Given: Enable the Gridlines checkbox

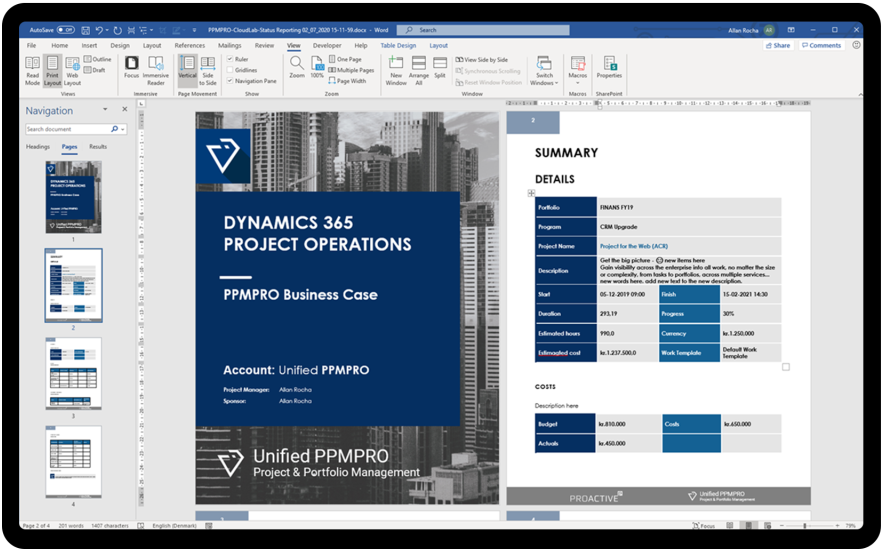Looking at the screenshot, I should 230,70.
